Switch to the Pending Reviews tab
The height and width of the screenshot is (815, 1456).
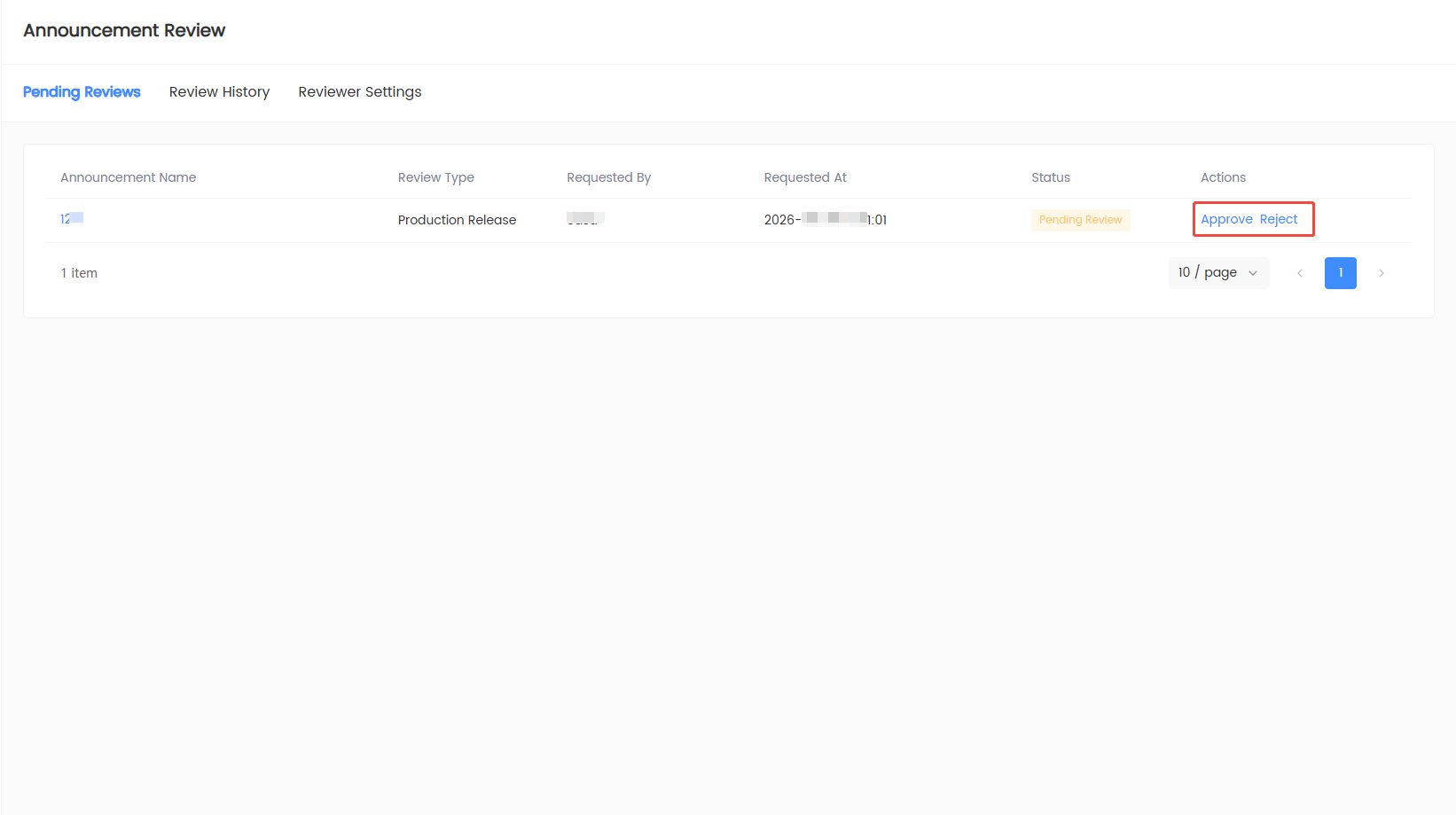(x=82, y=92)
